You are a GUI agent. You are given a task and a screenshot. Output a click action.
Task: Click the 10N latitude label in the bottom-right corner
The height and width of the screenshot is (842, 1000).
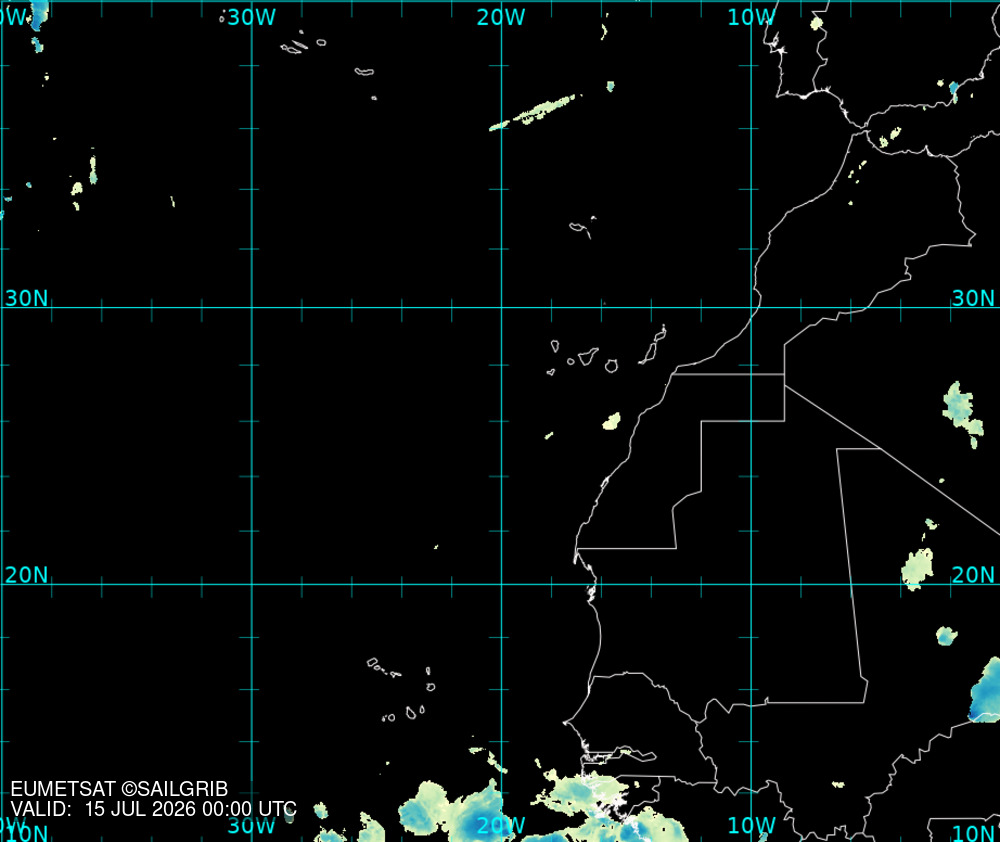974,833
